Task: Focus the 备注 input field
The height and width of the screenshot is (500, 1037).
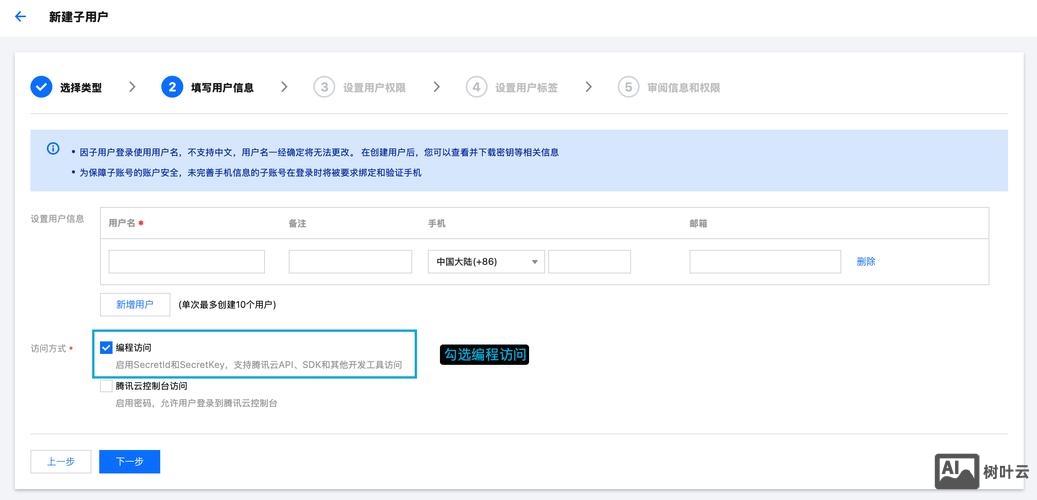Action: tap(351, 261)
